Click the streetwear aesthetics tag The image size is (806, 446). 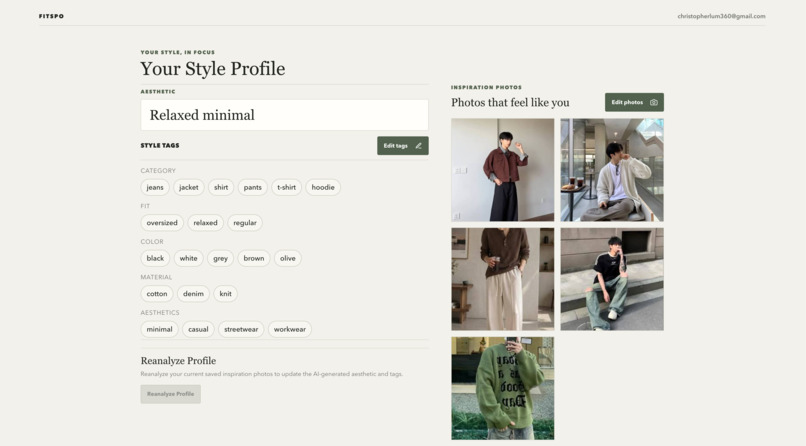pos(241,329)
